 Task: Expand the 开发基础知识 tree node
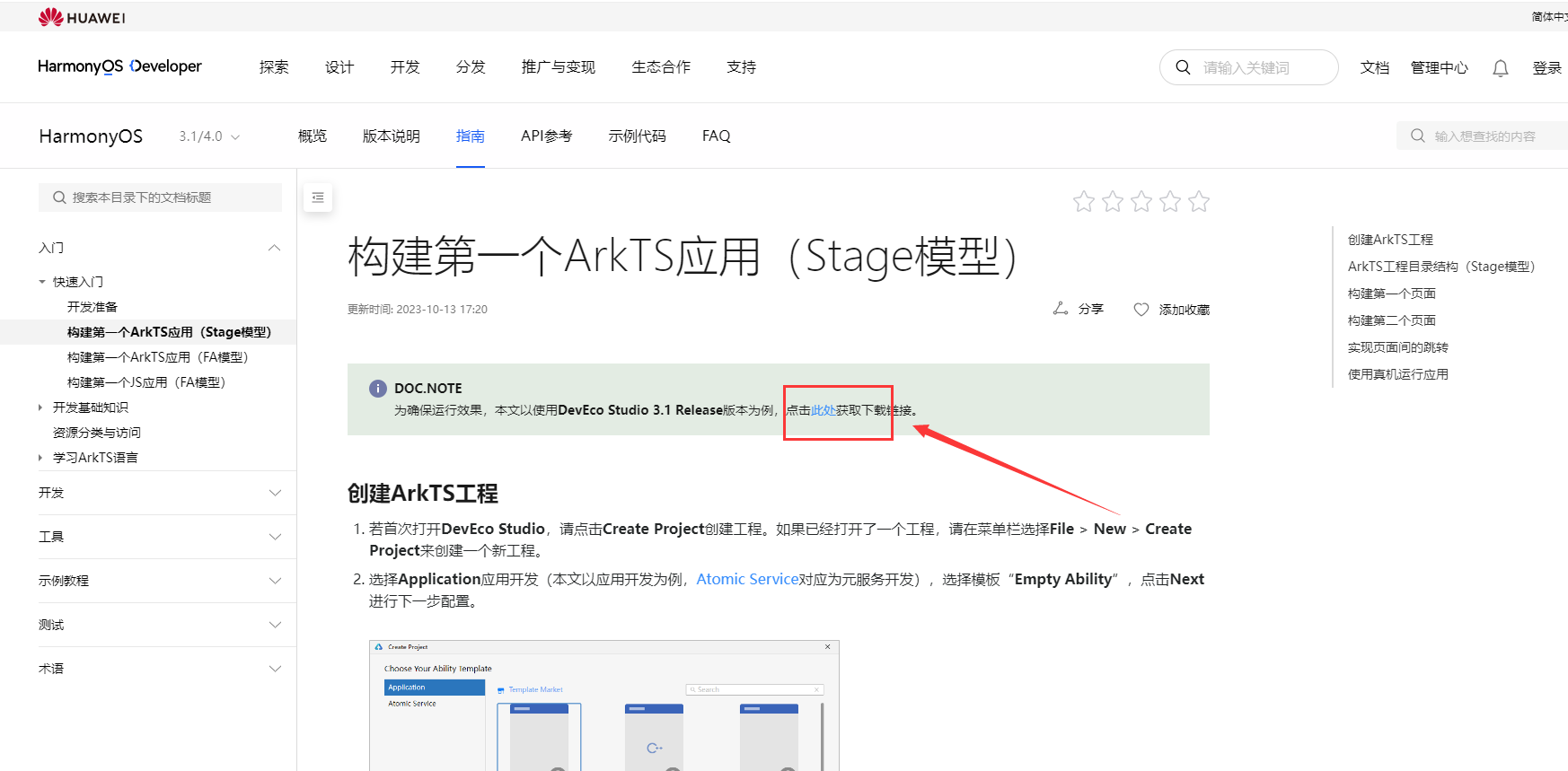(41, 407)
